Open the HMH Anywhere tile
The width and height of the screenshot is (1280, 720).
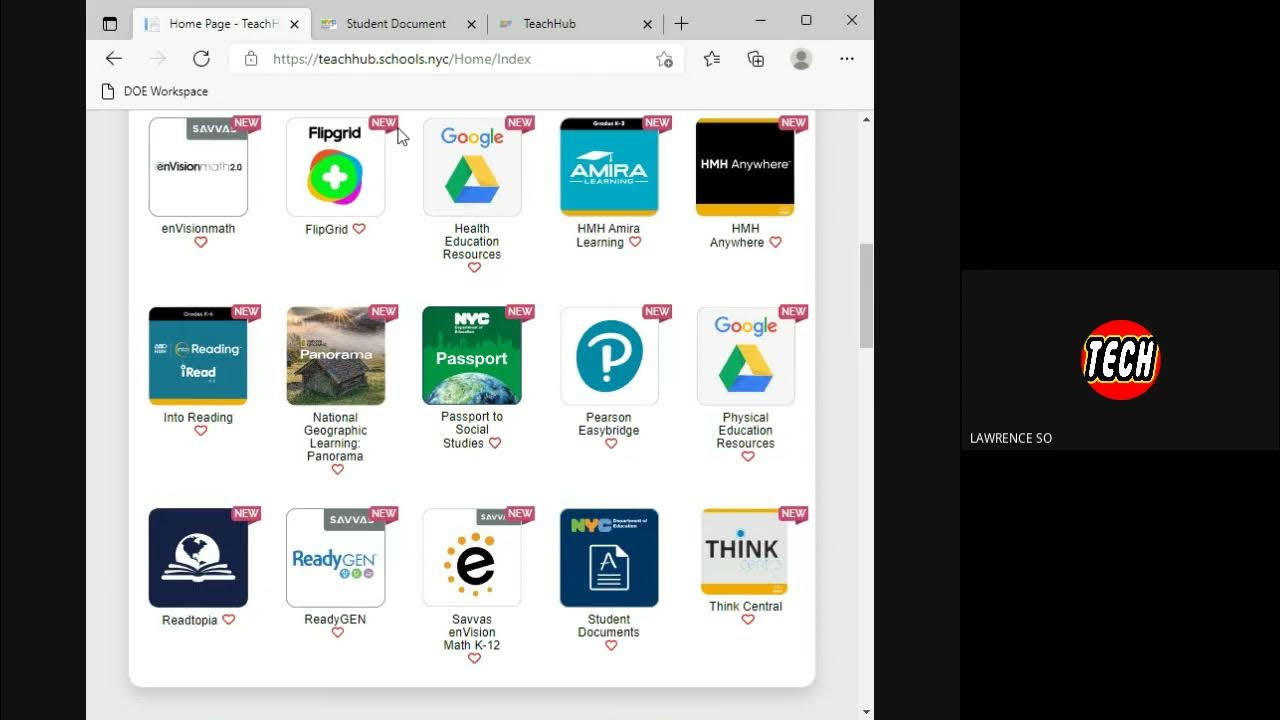coord(745,167)
